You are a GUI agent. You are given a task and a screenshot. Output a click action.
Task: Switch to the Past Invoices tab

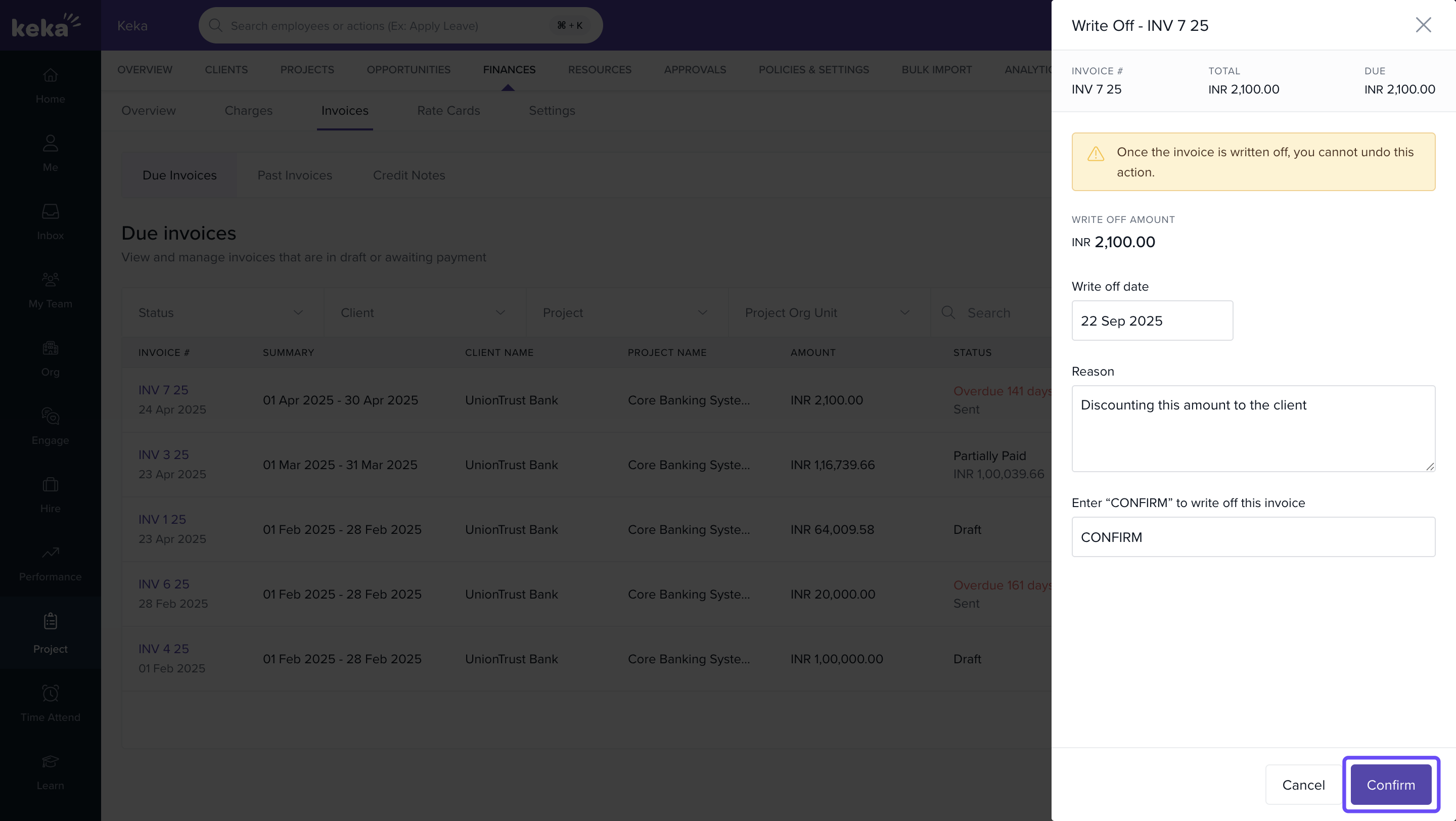[x=294, y=175]
